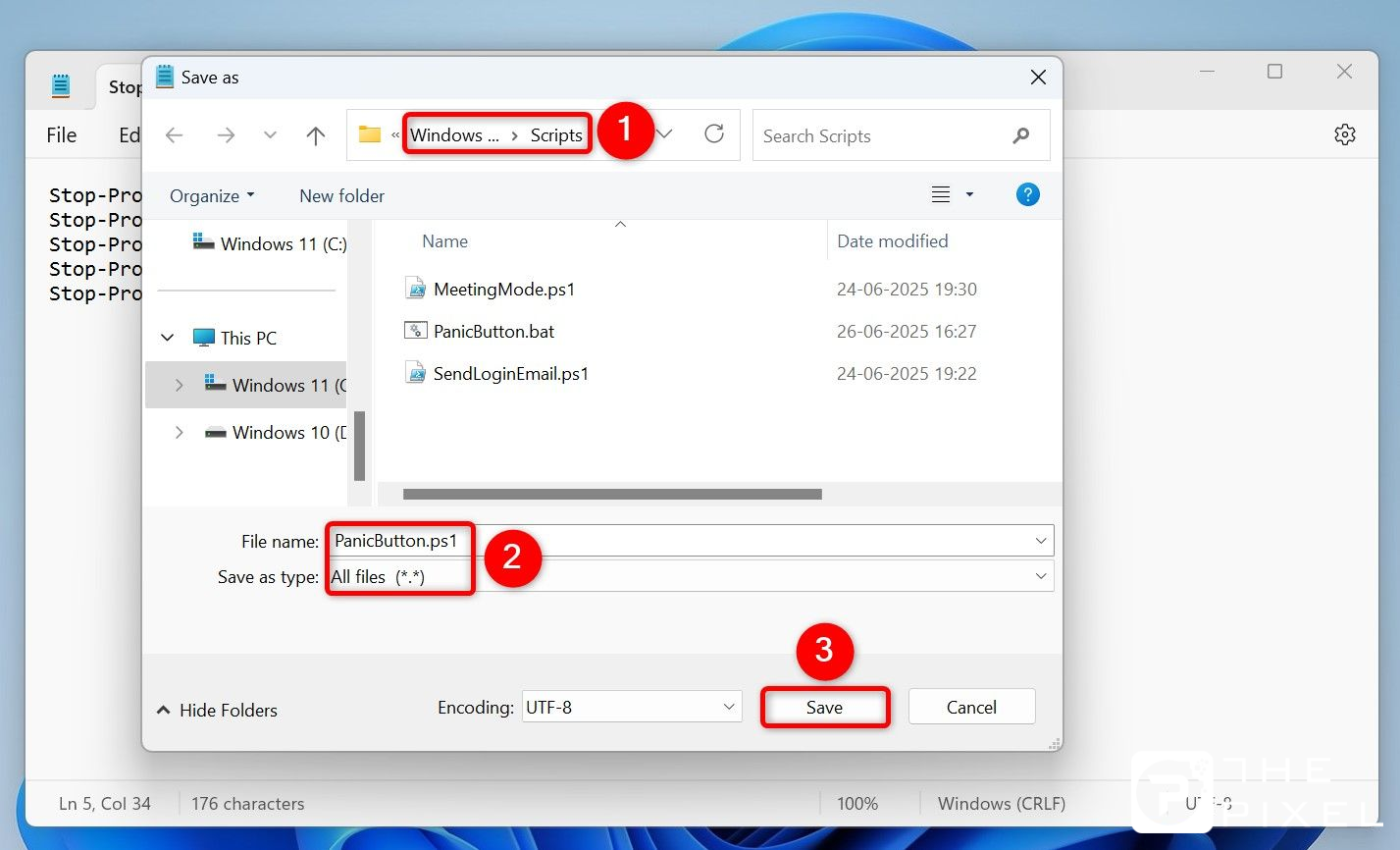Open the Notepad File menu
Screen dimensions: 1400x850
[x=61, y=134]
